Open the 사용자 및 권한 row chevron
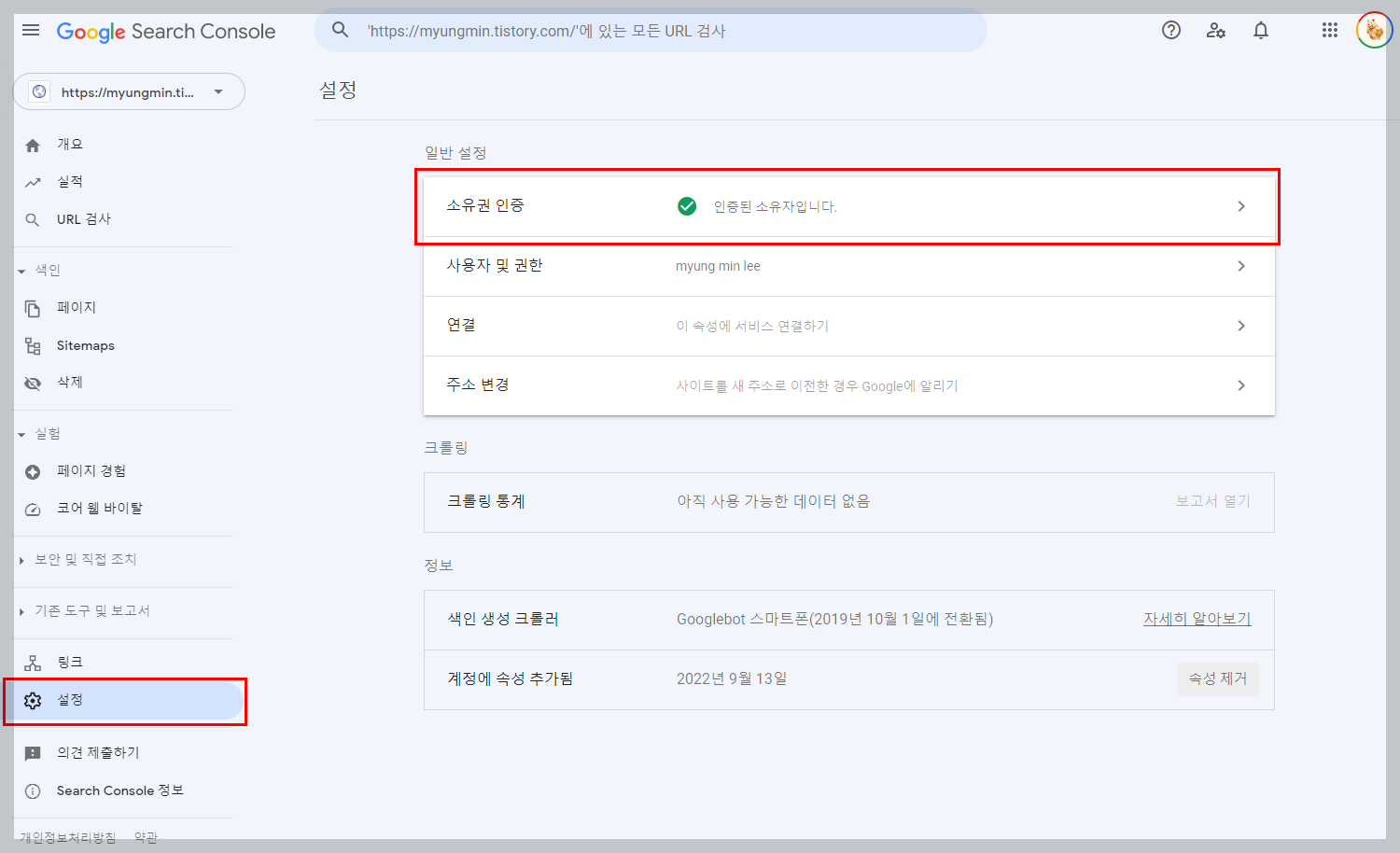 [x=1241, y=266]
